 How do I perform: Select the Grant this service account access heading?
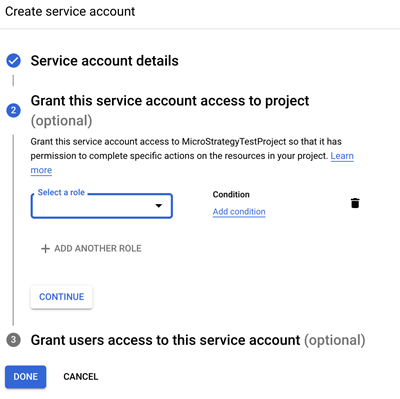(170, 101)
